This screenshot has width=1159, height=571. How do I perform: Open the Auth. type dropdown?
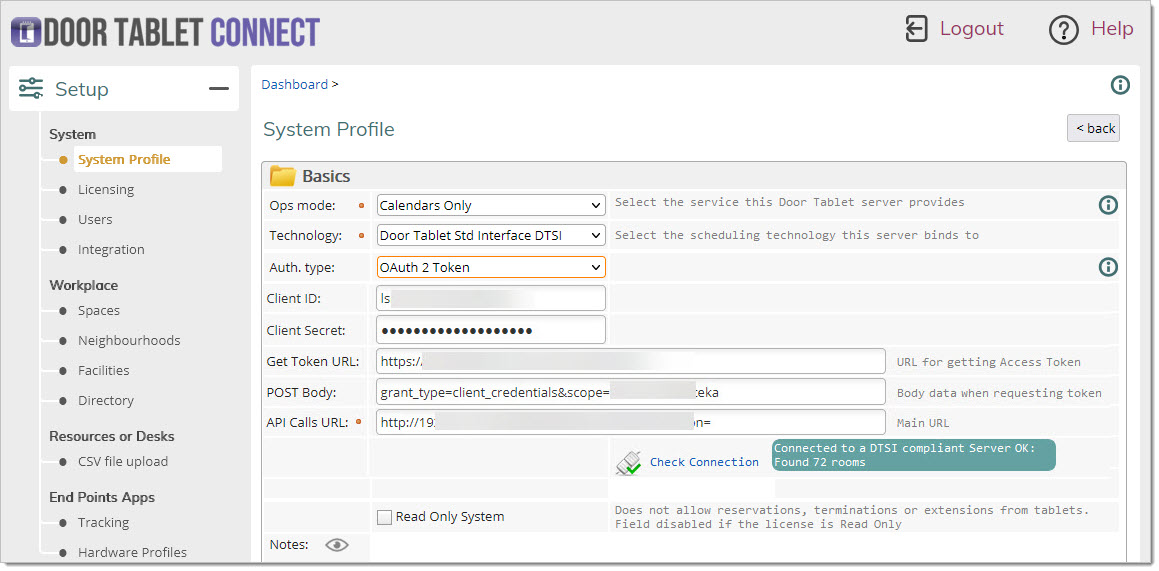[491, 267]
